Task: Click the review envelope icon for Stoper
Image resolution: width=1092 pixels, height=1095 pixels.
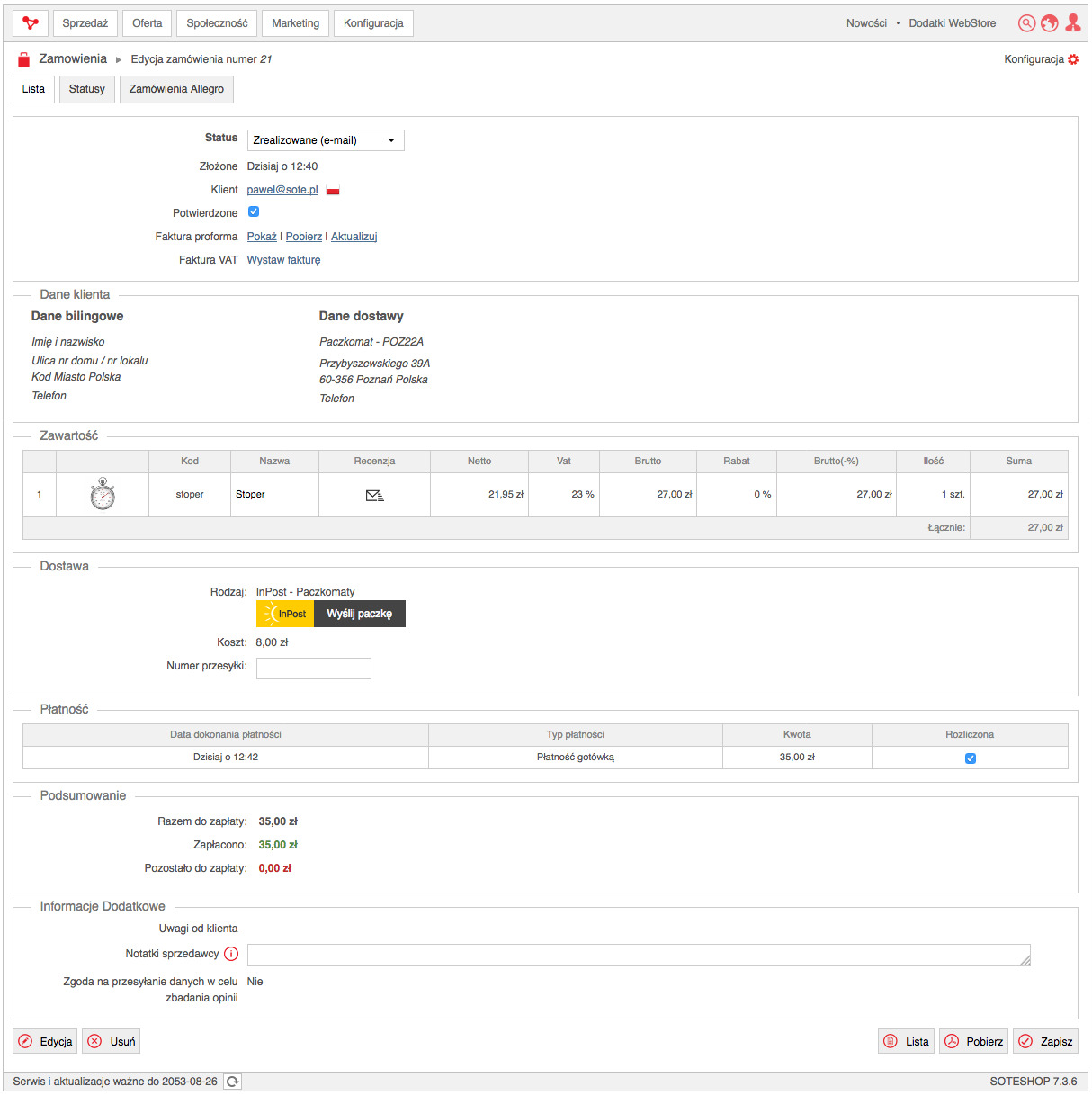Action: (x=374, y=496)
